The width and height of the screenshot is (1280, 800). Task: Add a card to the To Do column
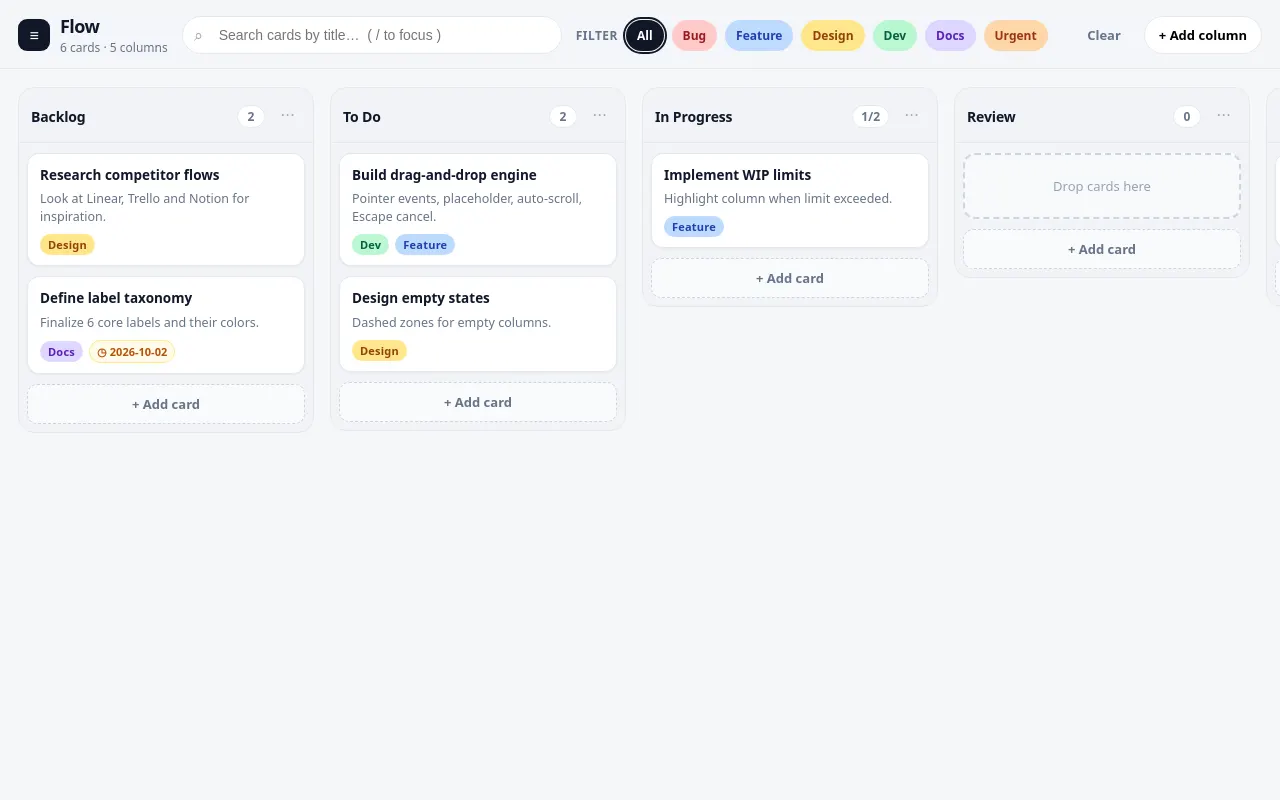478,402
